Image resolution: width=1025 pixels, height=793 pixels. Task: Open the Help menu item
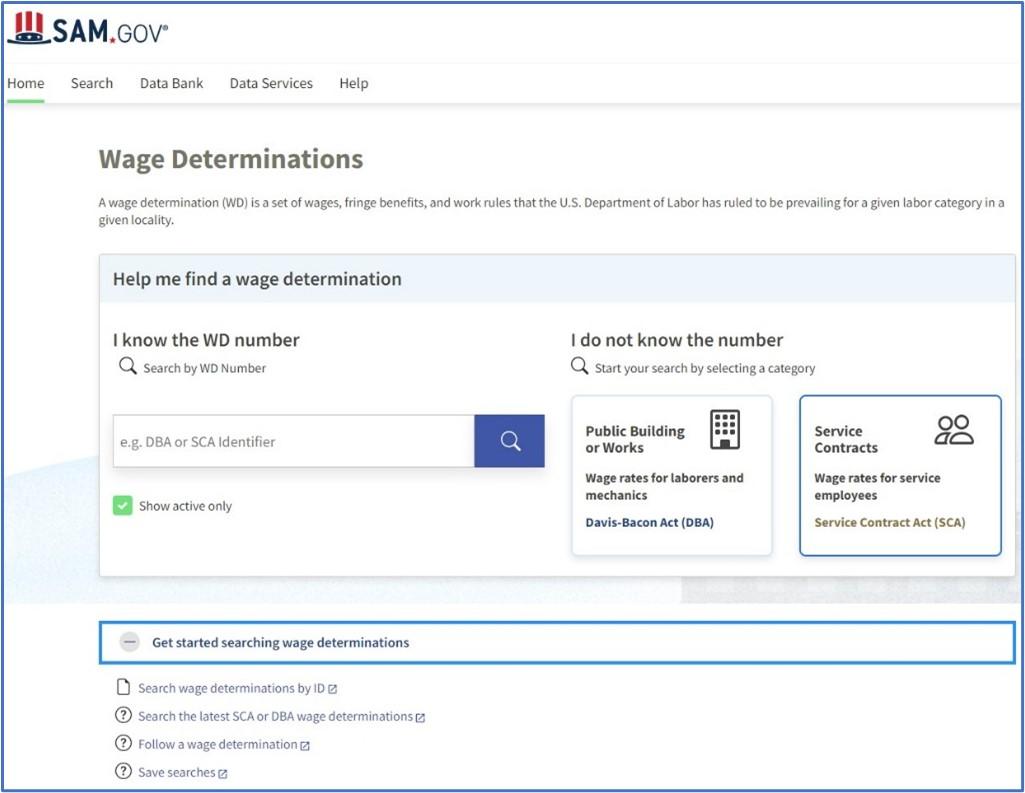pos(354,84)
